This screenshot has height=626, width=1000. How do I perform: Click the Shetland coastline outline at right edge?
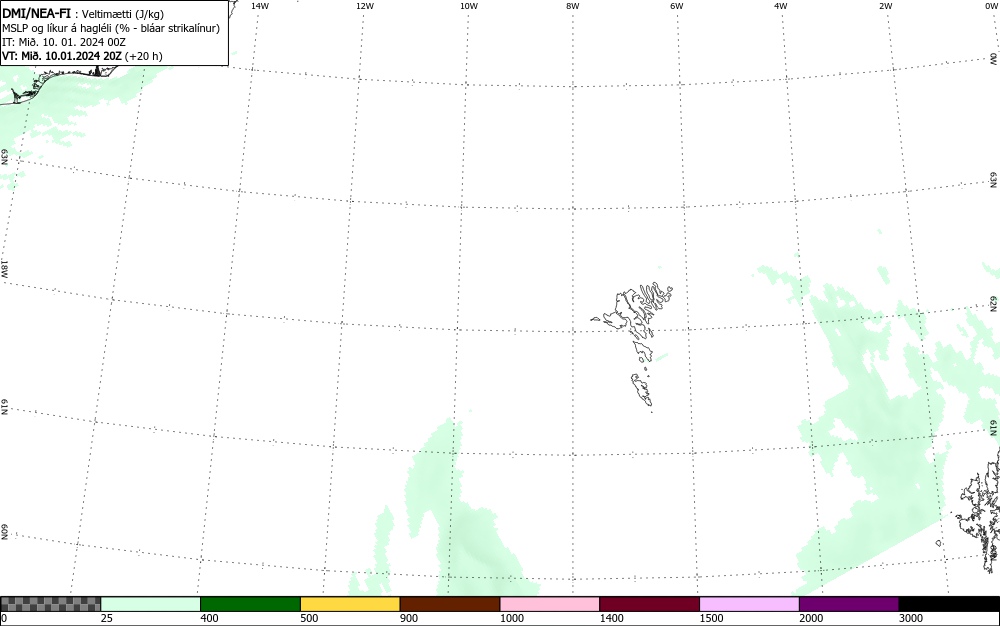pyautogui.click(x=980, y=510)
